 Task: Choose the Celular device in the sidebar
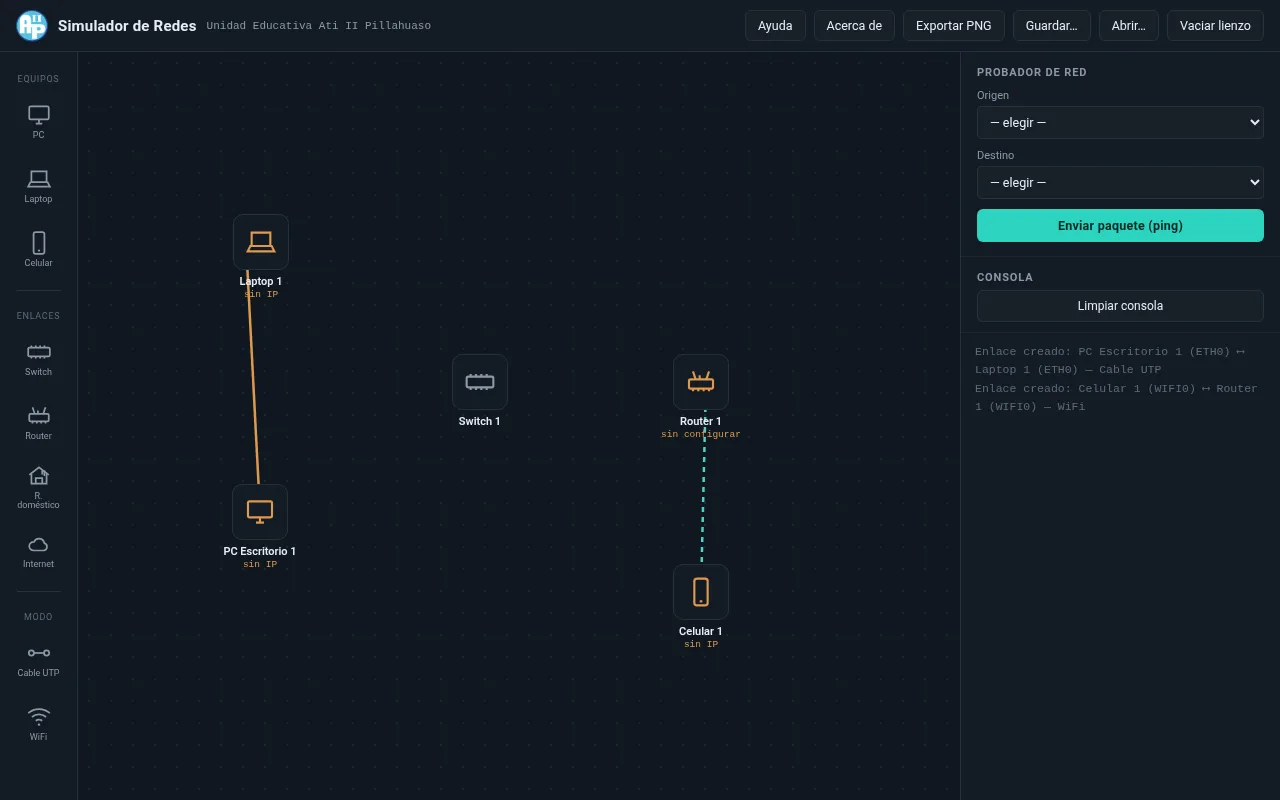(x=38, y=250)
